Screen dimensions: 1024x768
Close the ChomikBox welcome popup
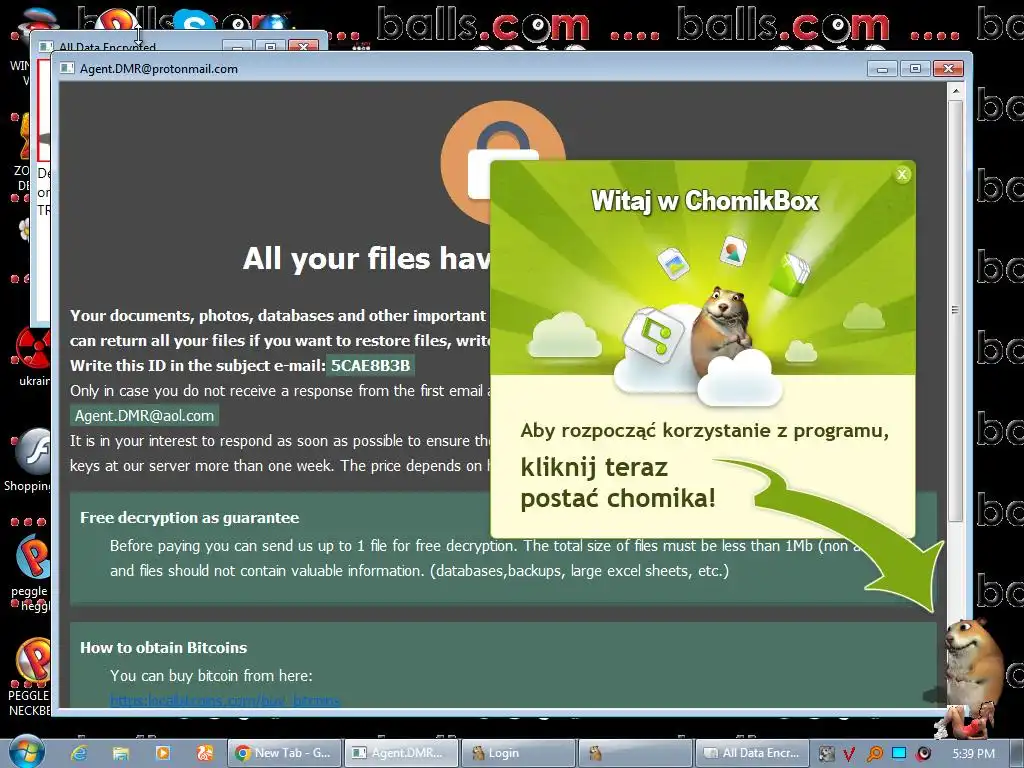pyautogui.click(x=902, y=174)
